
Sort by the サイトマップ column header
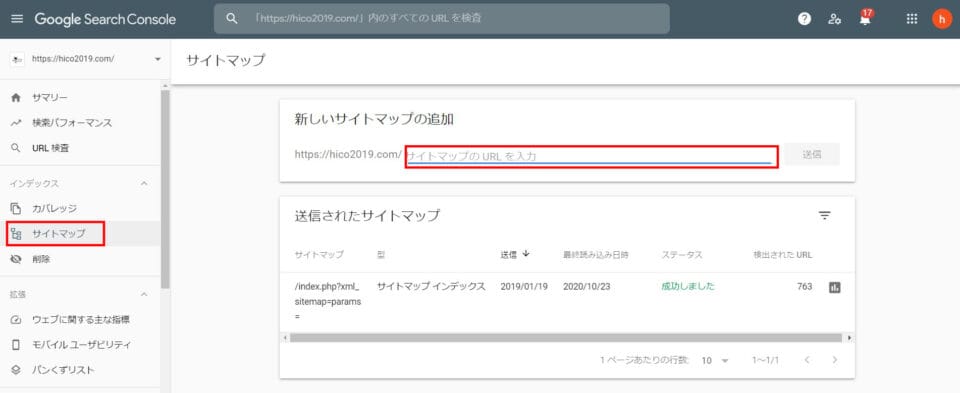point(319,255)
